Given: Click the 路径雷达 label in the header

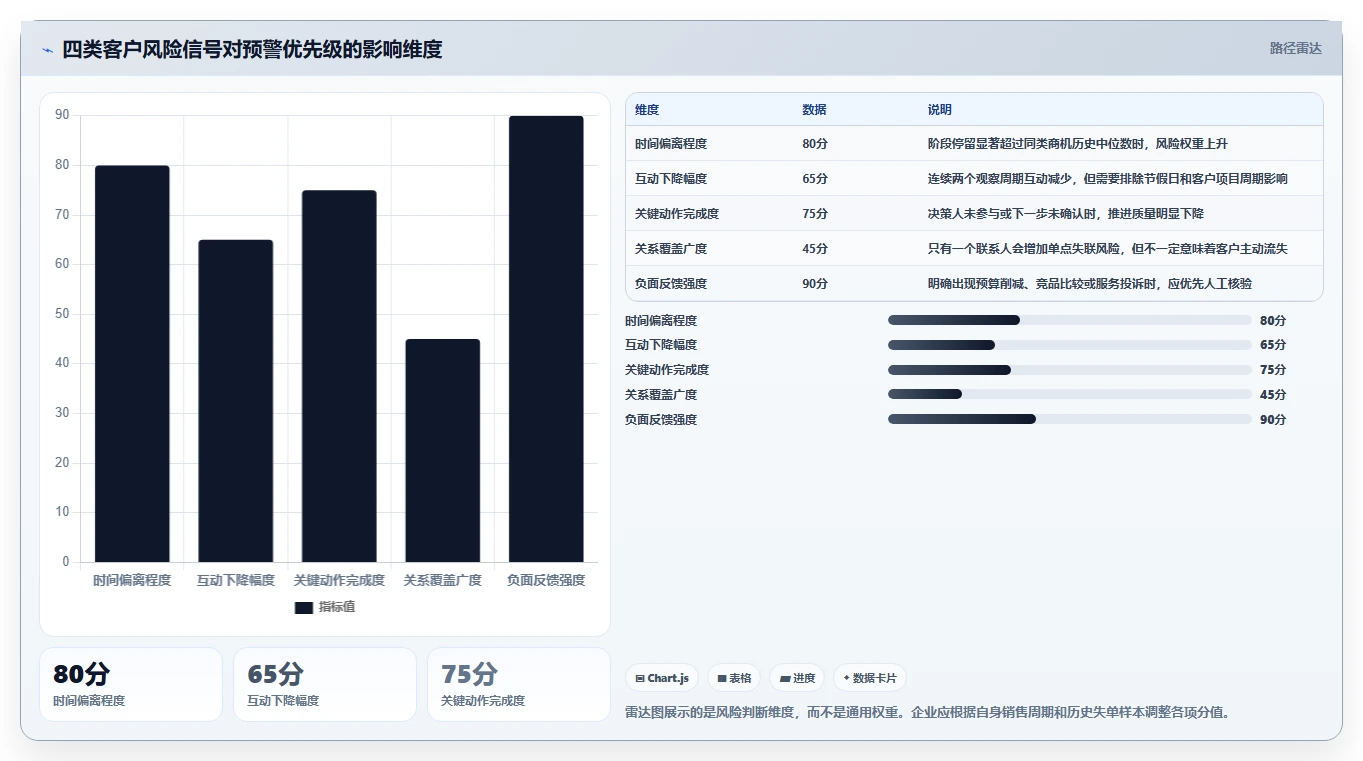Looking at the screenshot, I should 1295,48.
